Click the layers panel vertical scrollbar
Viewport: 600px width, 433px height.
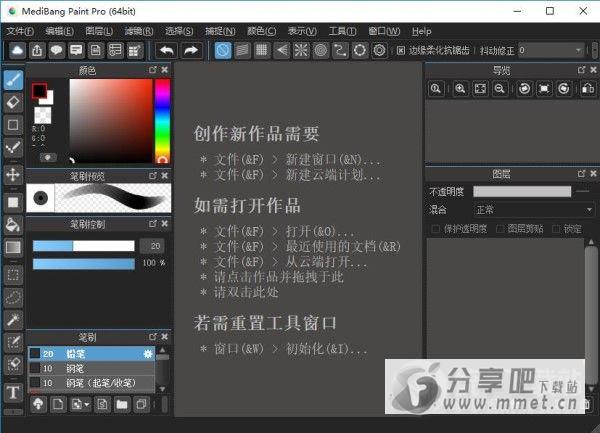click(x=591, y=314)
